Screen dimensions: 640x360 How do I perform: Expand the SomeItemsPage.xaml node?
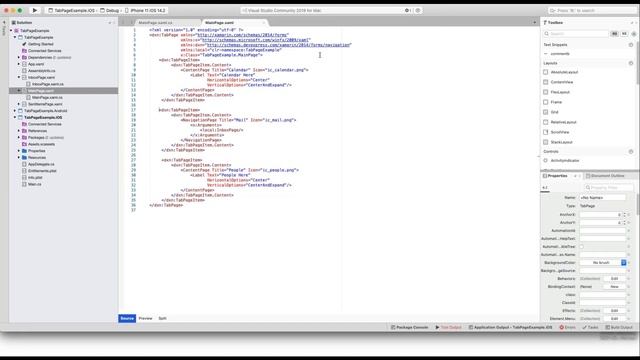tap(19, 104)
